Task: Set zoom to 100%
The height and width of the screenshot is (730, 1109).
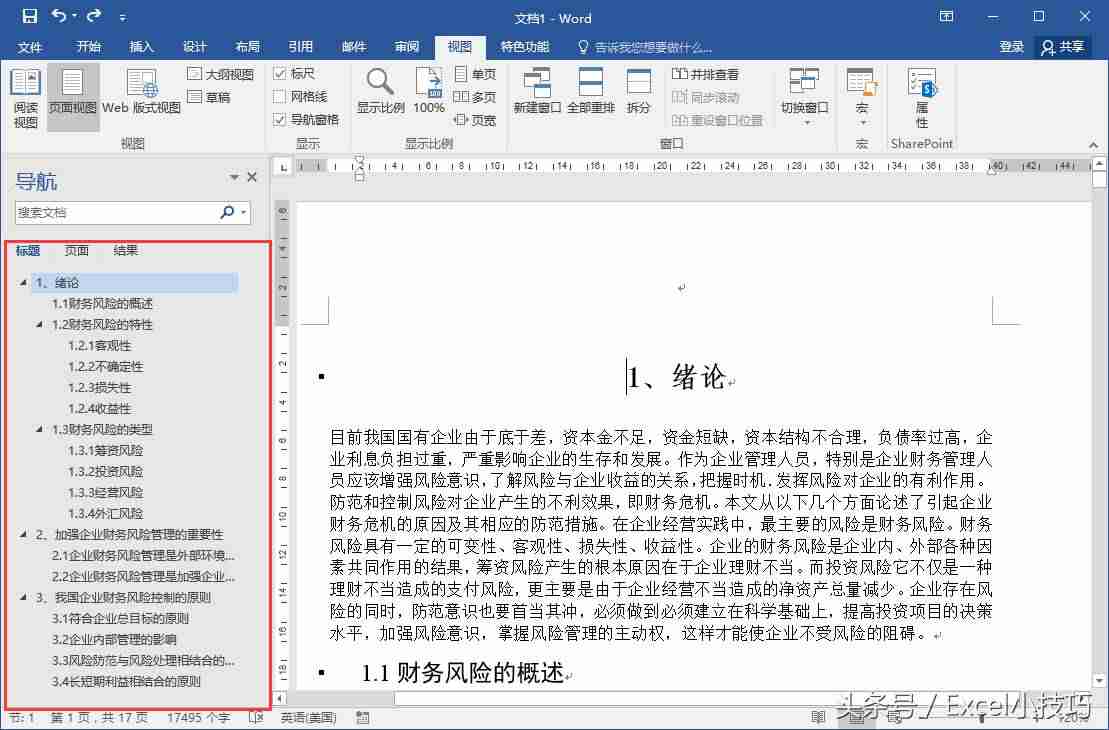Action: point(429,91)
